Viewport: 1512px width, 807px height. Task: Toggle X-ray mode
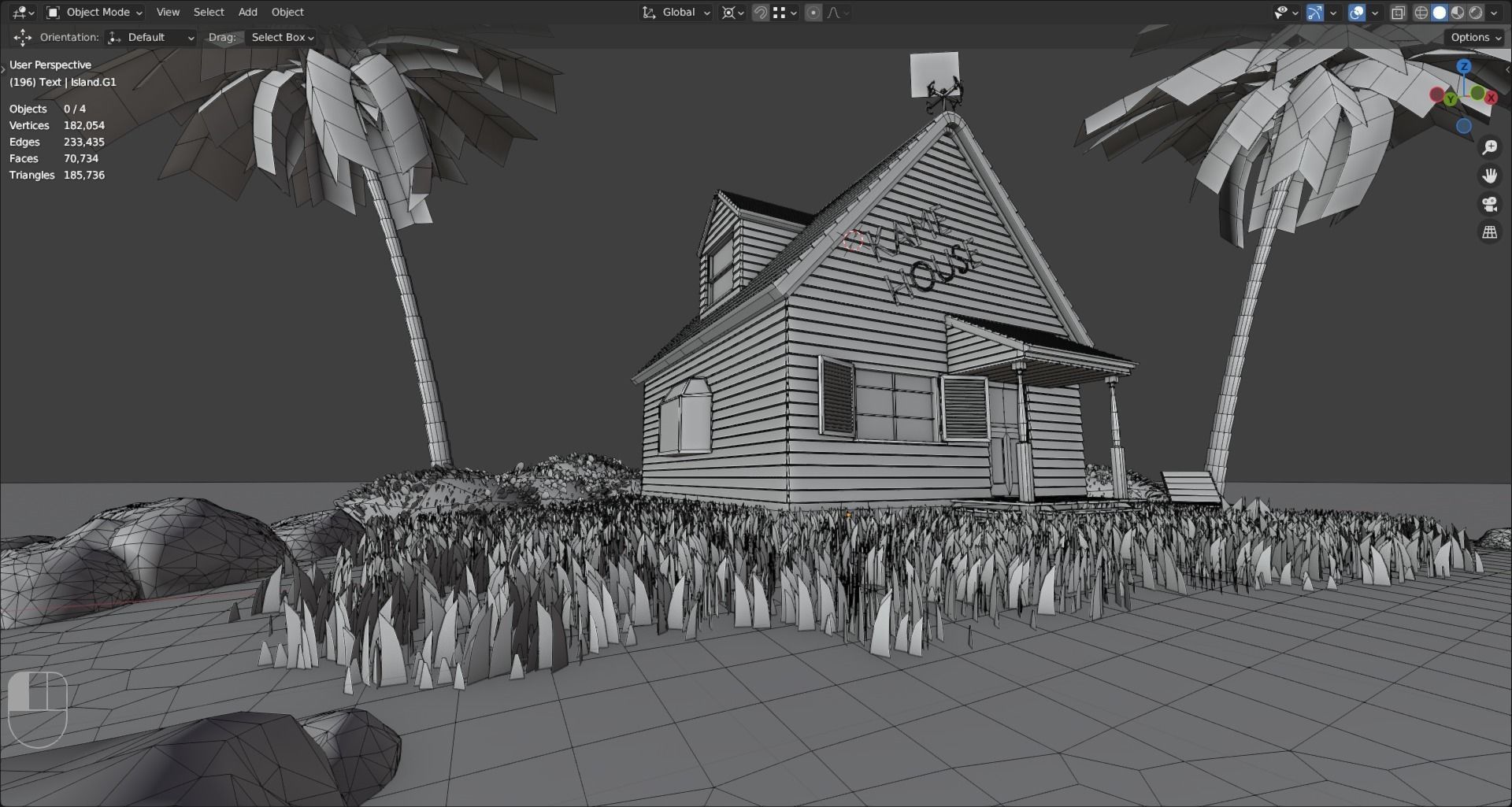point(1398,12)
